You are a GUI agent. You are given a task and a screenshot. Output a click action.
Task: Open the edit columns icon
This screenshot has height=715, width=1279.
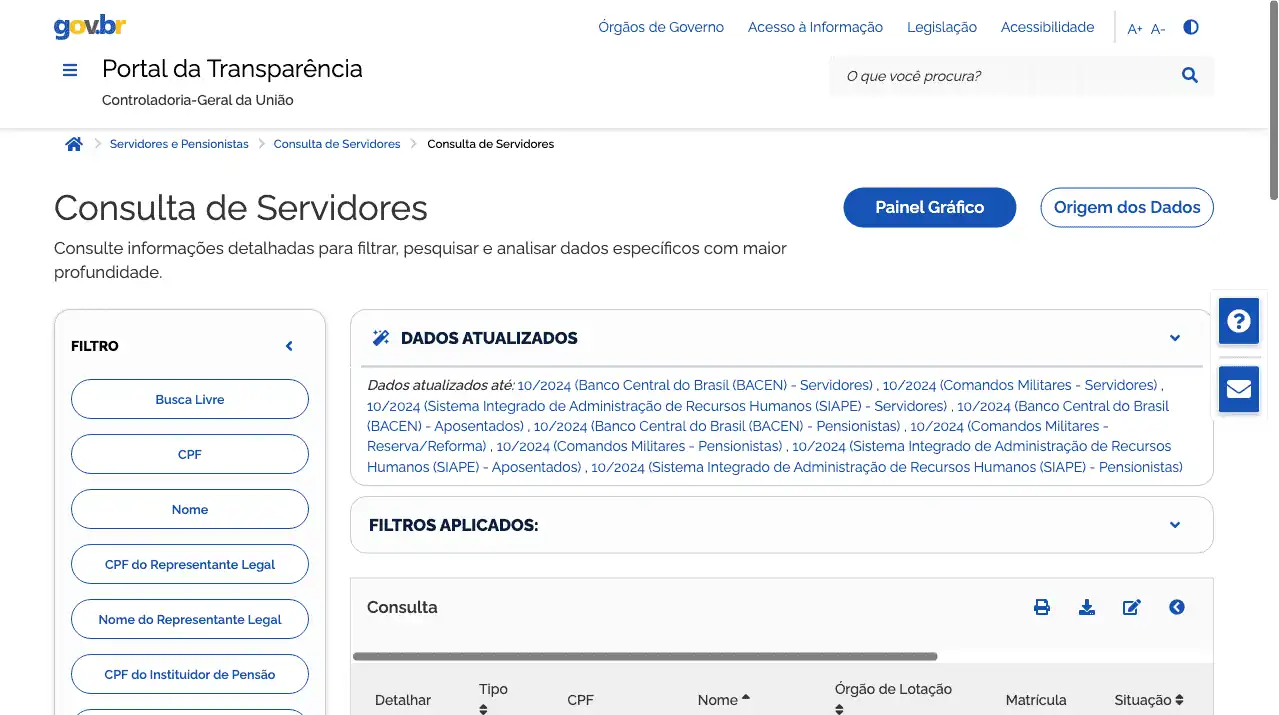coord(1131,607)
